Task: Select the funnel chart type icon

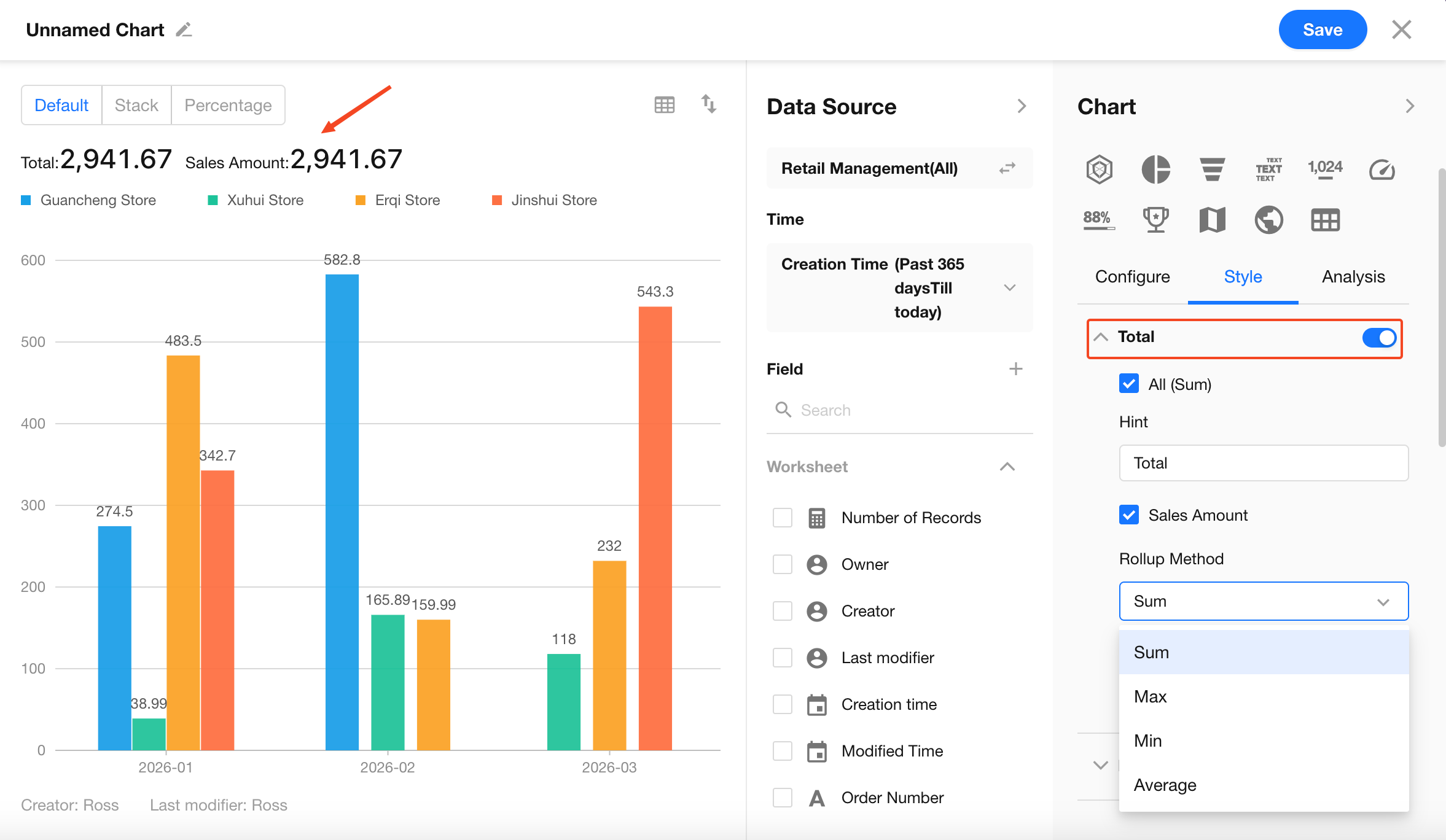Action: 1212,169
